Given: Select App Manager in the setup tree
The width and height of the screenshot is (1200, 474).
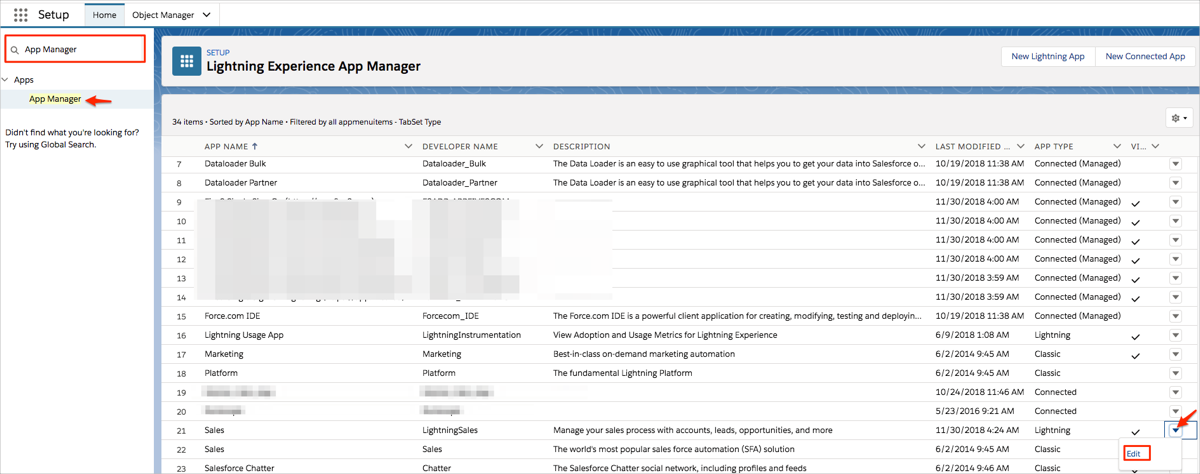Looking at the screenshot, I should 55,99.
